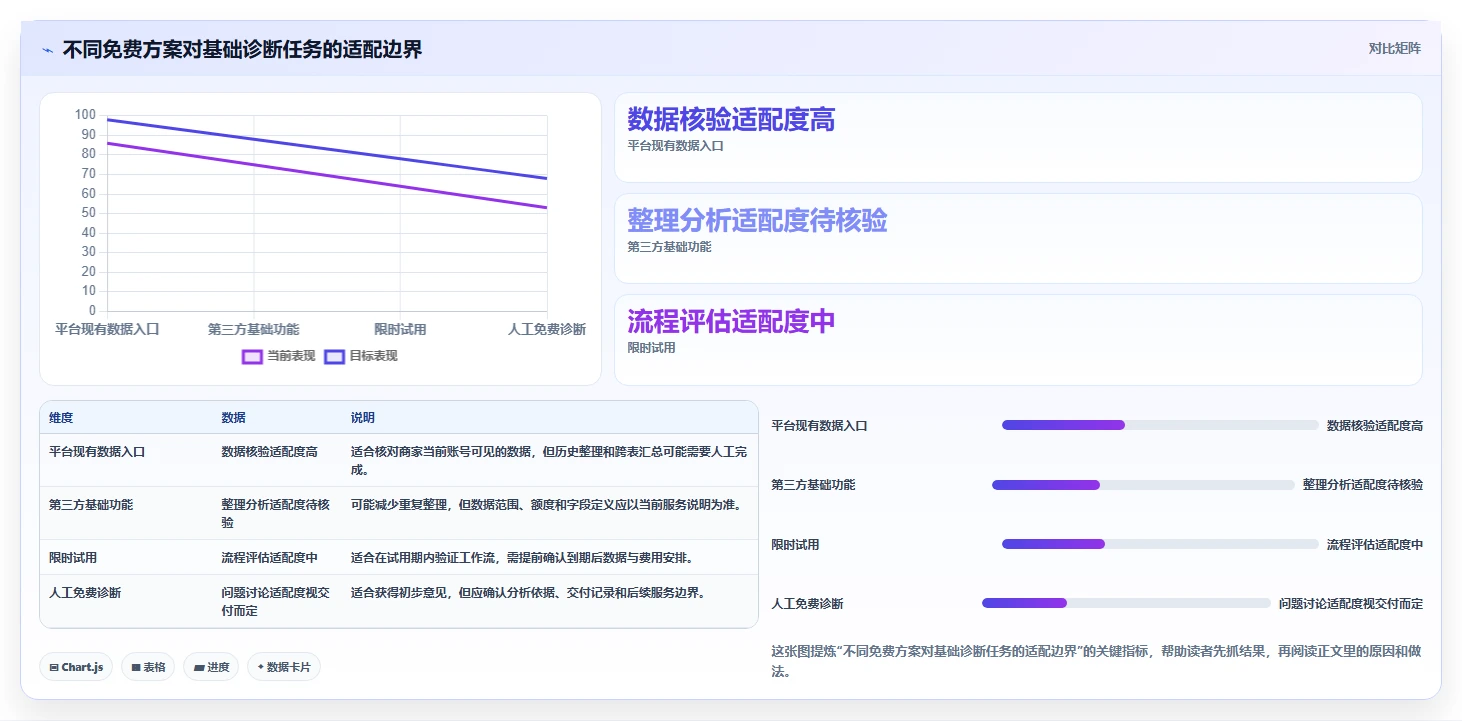Click the 限时试用 progress bar
This screenshot has height=721, width=1462.
(1160, 544)
